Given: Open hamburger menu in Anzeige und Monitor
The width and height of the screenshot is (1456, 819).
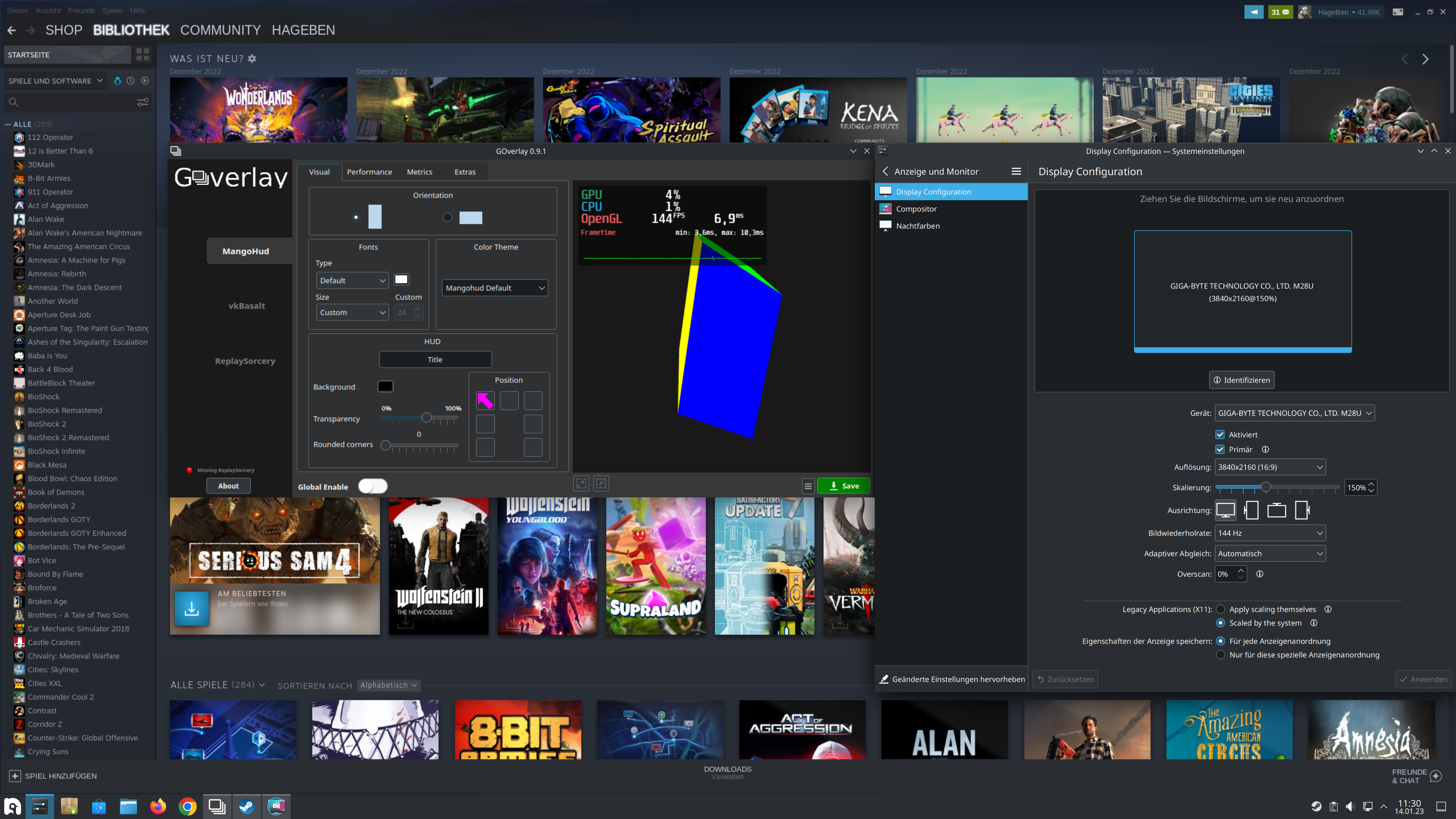Looking at the screenshot, I should click(x=1016, y=172).
